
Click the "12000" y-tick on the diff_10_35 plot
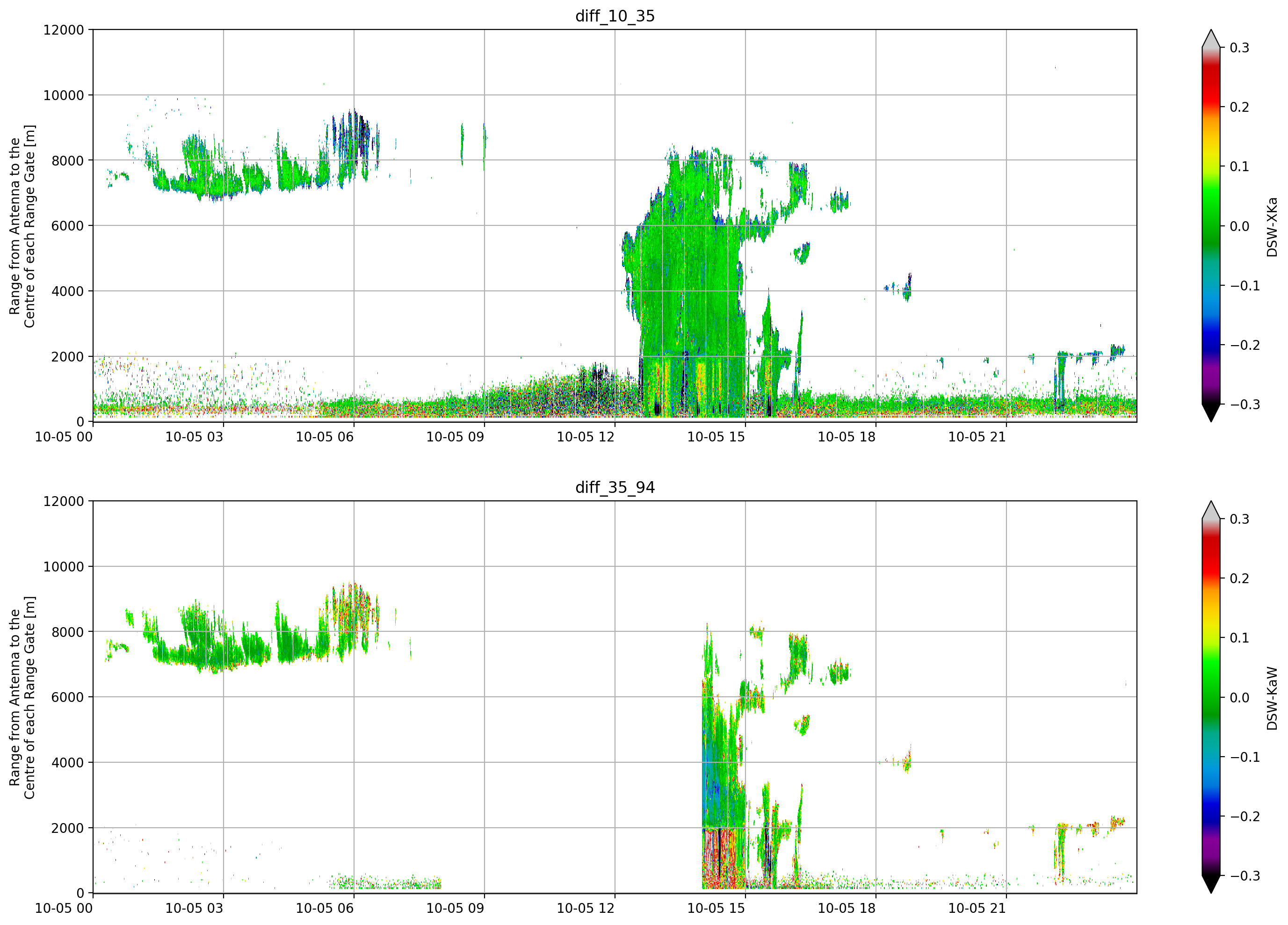tap(64, 29)
